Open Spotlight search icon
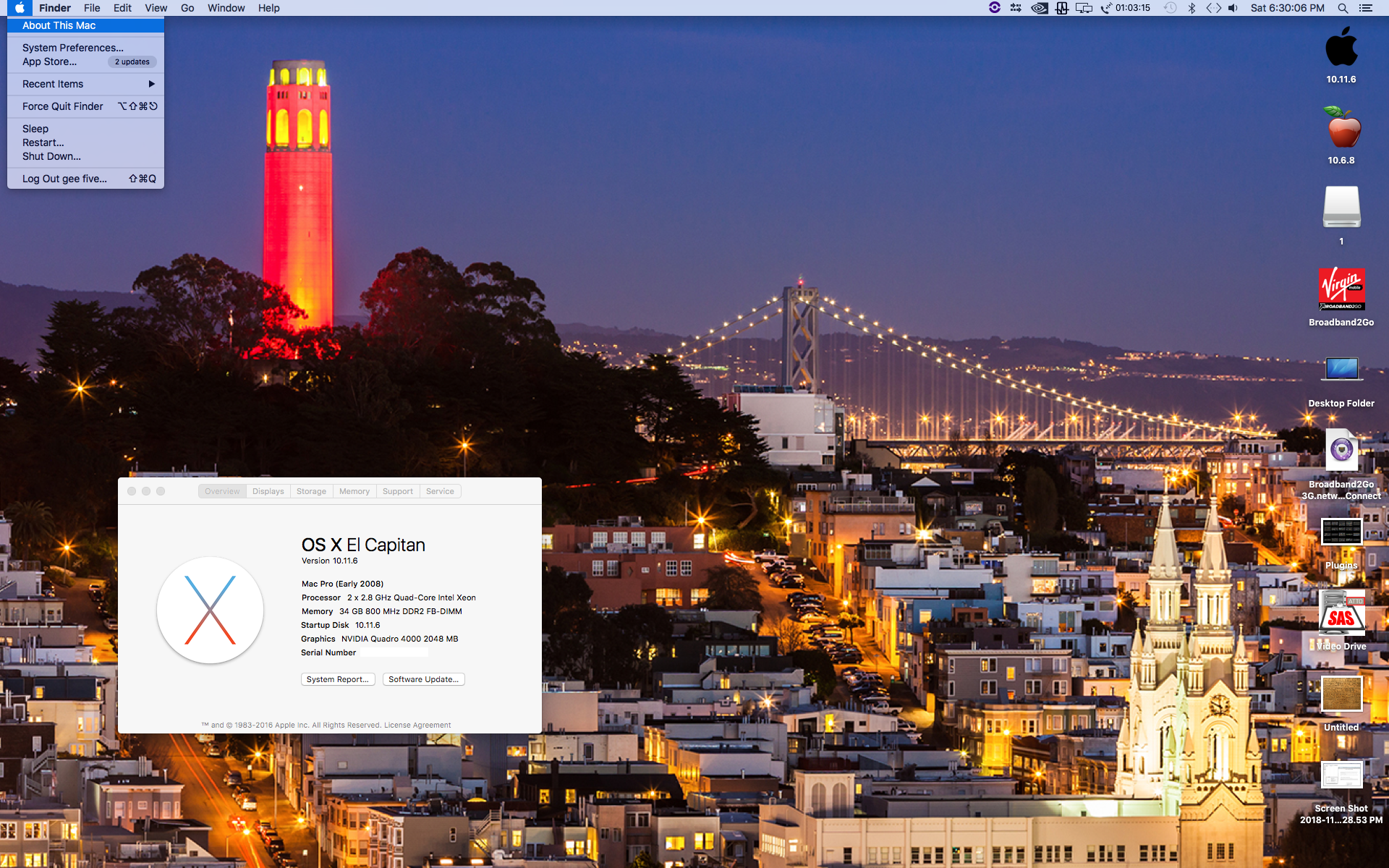Viewport: 1389px width, 868px height. click(x=1343, y=8)
